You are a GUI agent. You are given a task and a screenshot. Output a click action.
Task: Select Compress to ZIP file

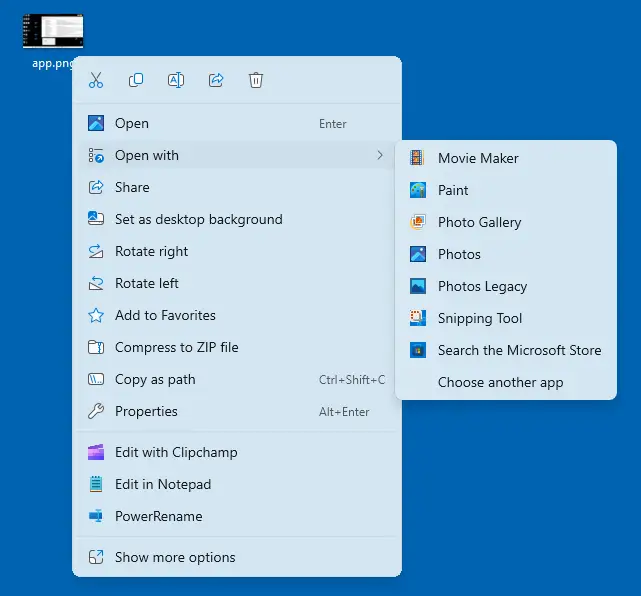pos(237,347)
